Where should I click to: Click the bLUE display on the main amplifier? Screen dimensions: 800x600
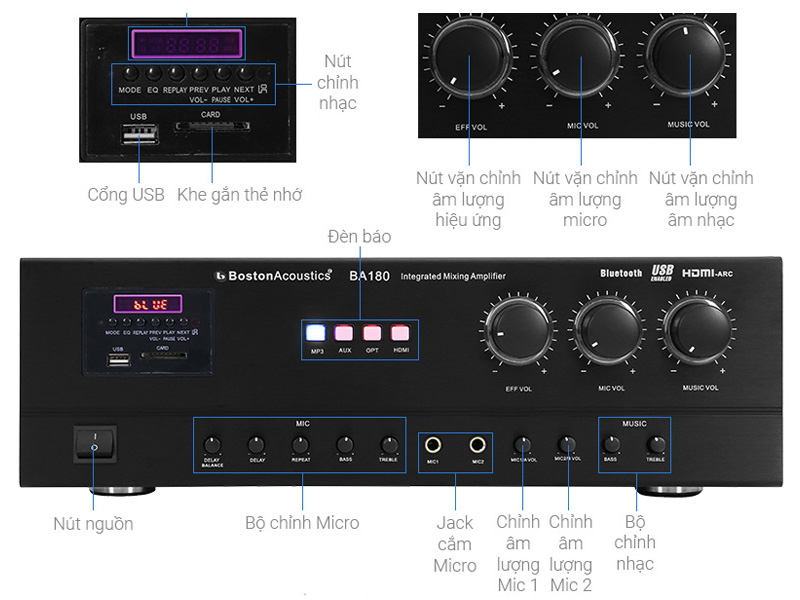148,304
